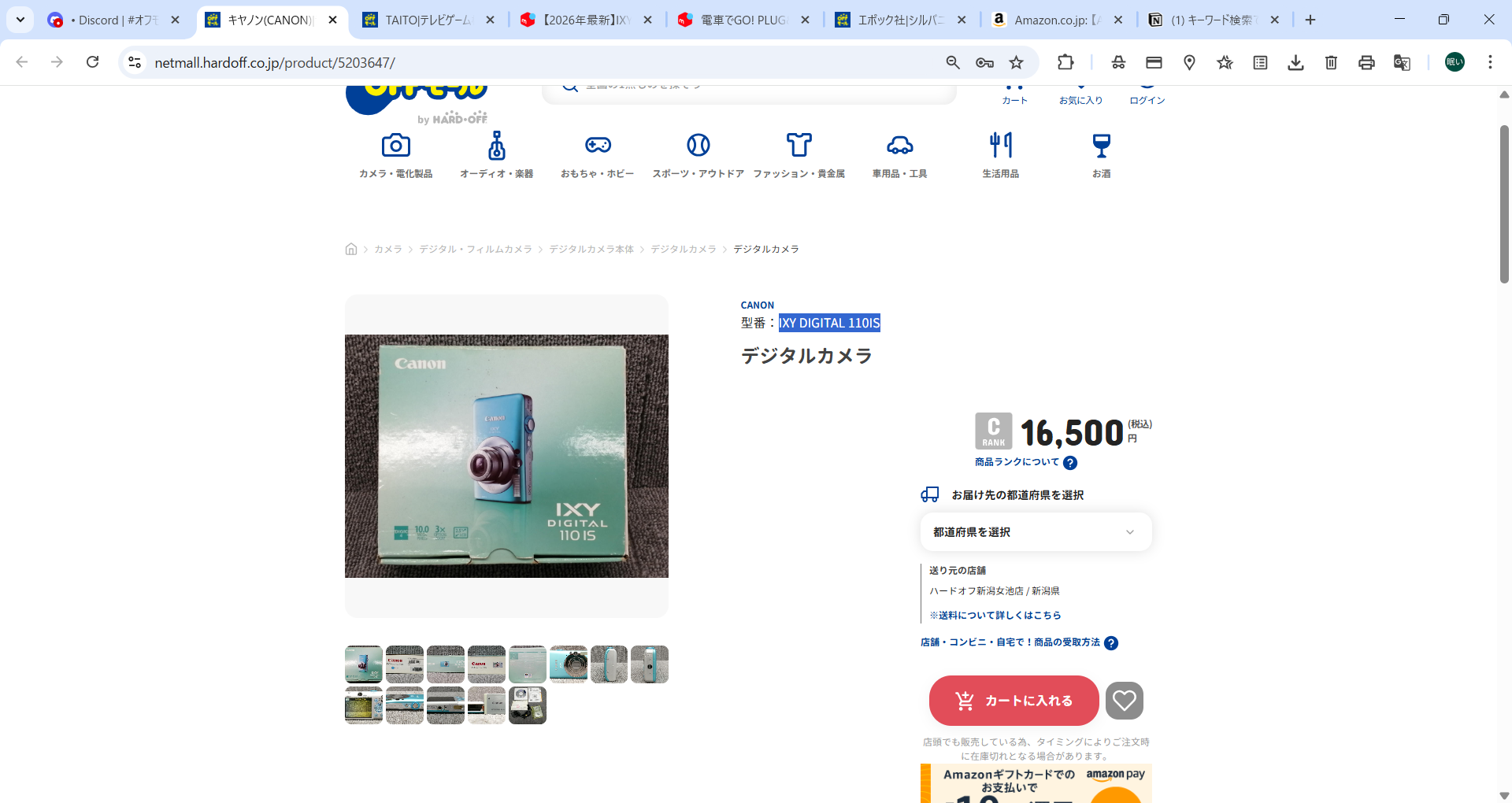Click the page vertical scrollbar thumb

[x=1504, y=204]
